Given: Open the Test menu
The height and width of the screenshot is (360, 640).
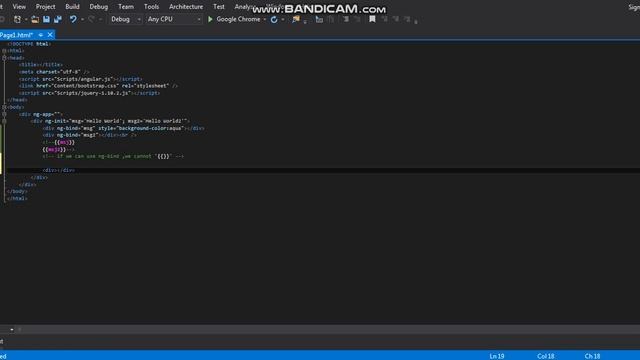Looking at the screenshot, I should coord(219,7).
